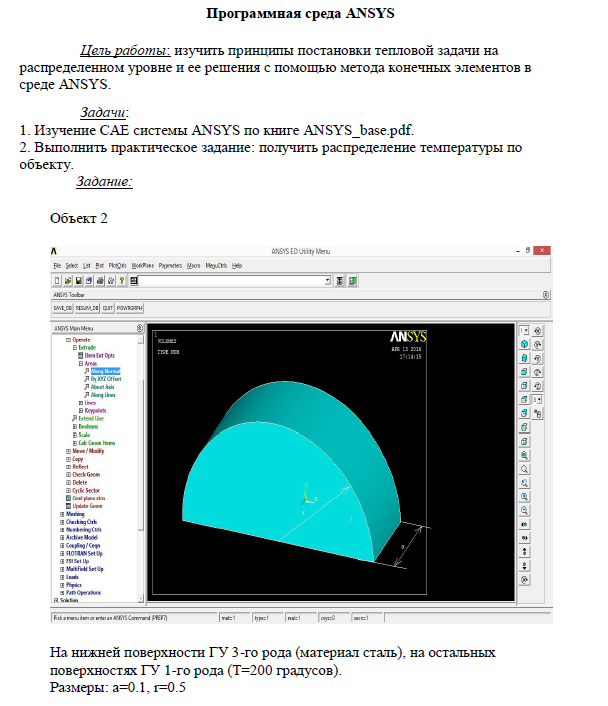Click the ANSYS command input field
Screen dimensions: 608x706
pyautogui.click(x=231, y=281)
